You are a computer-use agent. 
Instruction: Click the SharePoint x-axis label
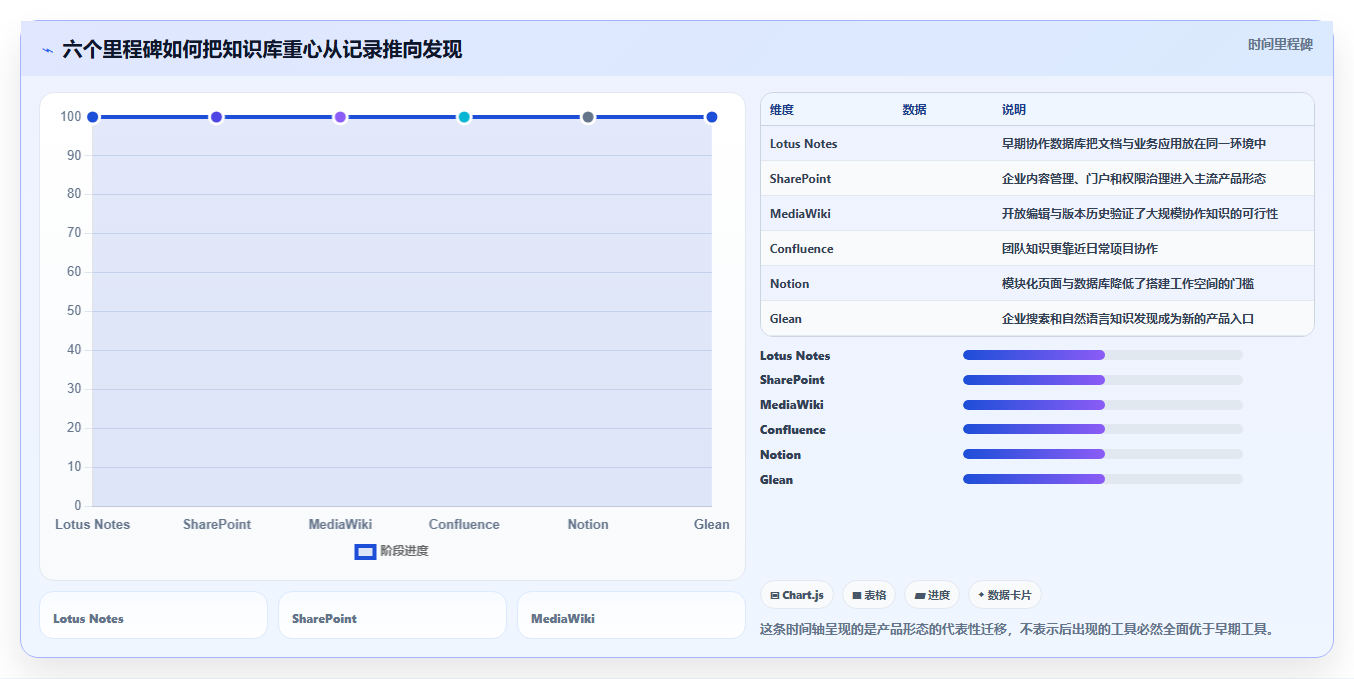[x=217, y=524]
